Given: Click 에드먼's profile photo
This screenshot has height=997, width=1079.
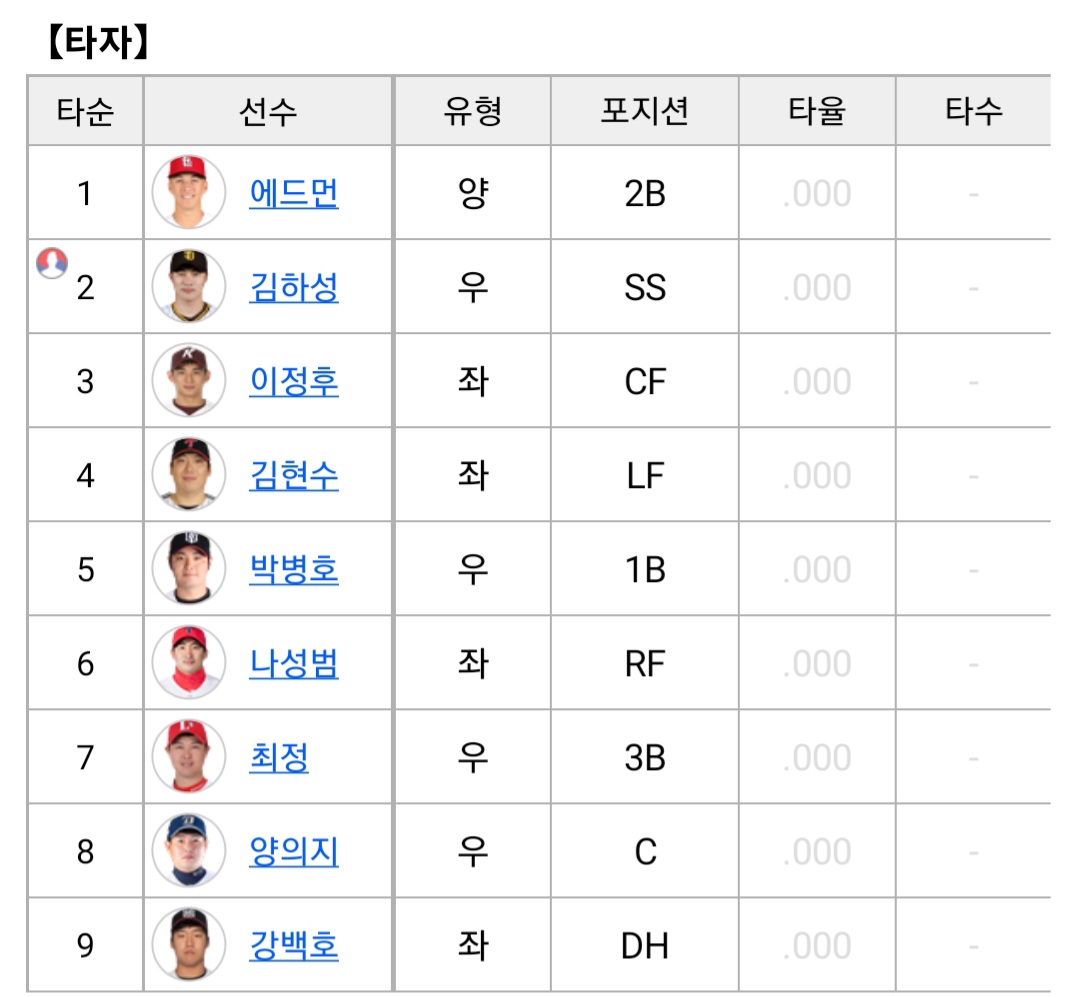Looking at the screenshot, I should click(x=189, y=192).
